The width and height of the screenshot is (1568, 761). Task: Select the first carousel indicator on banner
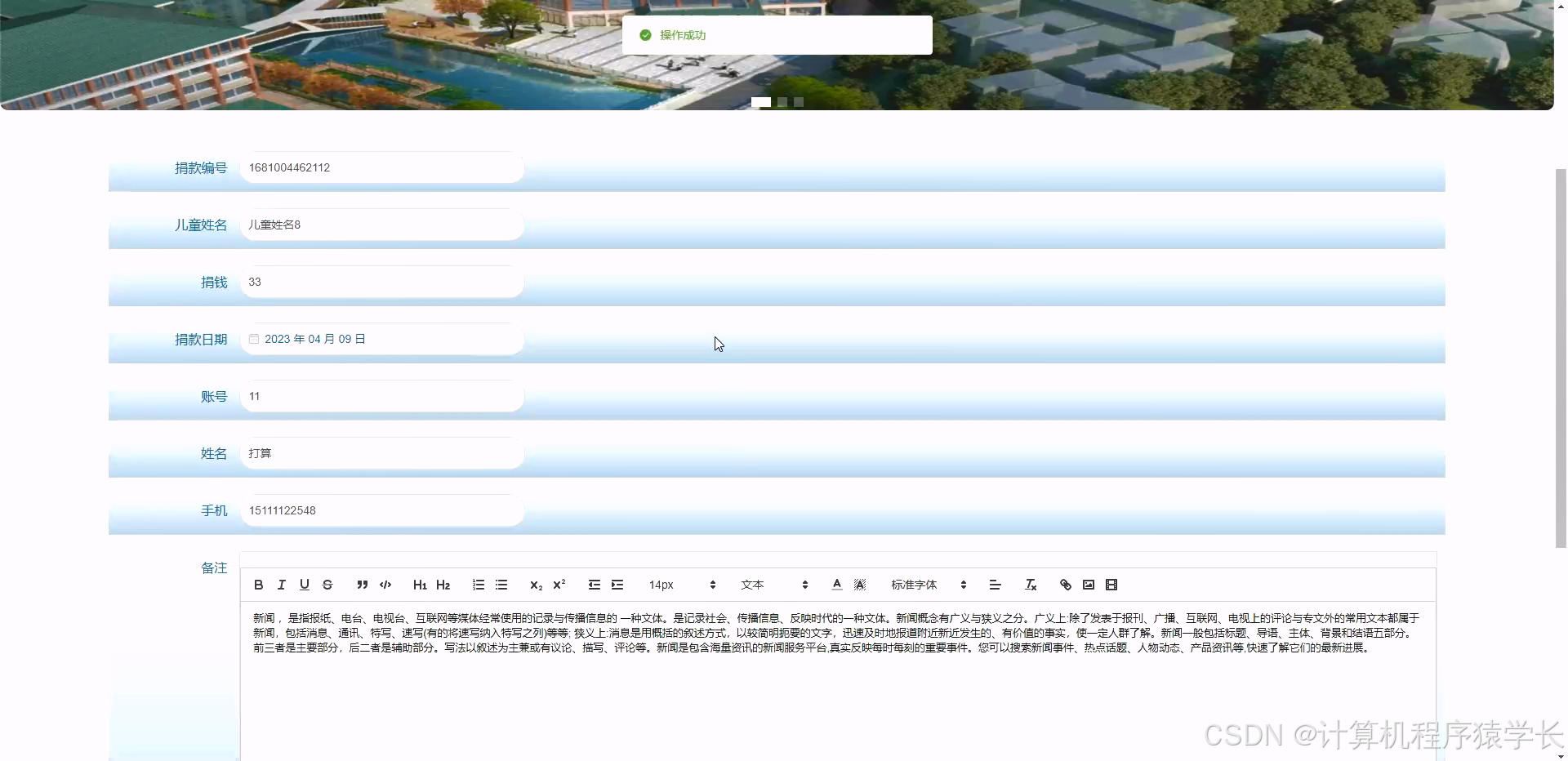coord(761,102)
